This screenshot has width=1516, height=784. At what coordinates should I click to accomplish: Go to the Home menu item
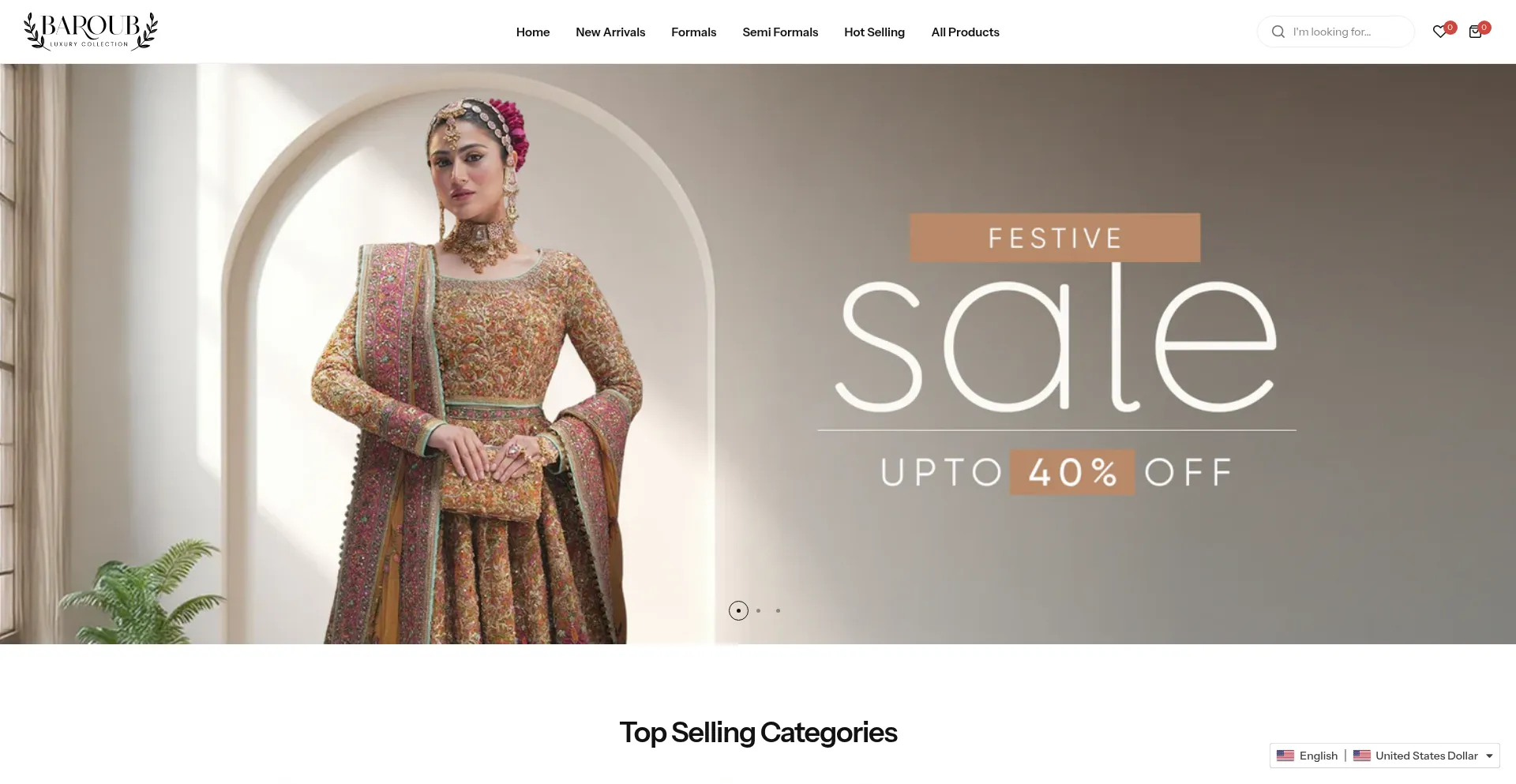[x=533, y=32]
